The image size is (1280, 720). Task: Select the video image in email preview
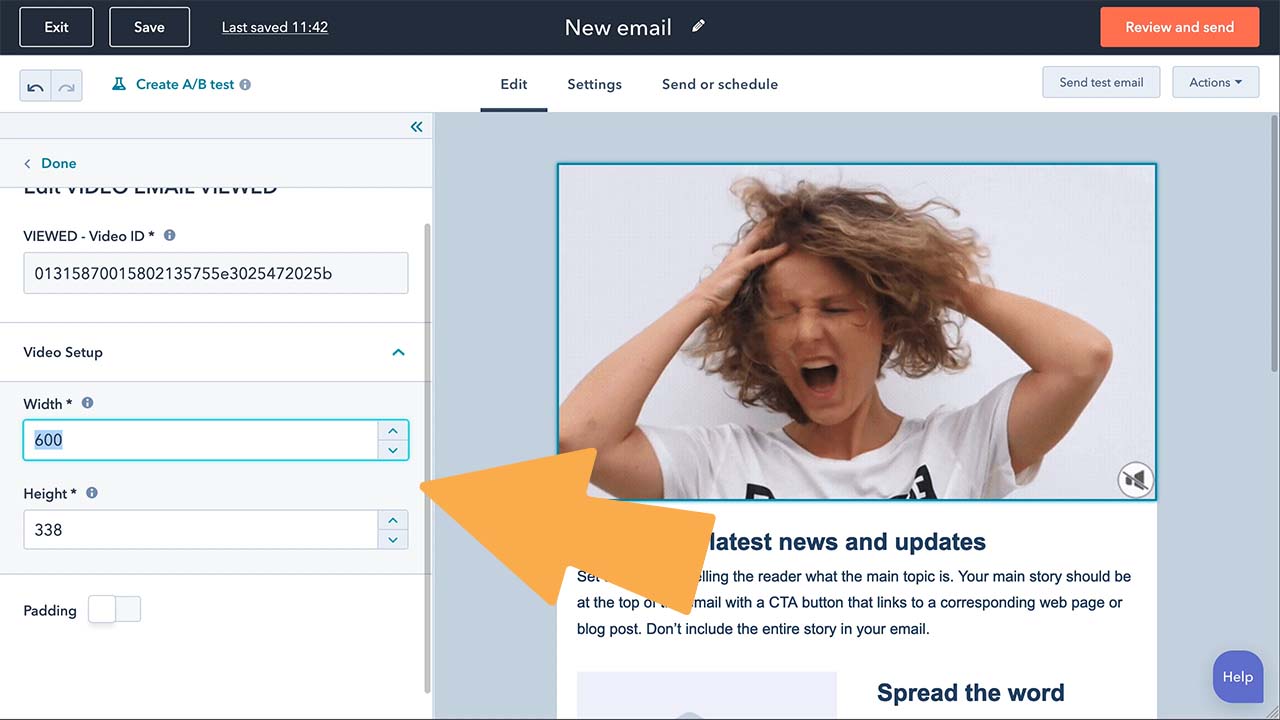(x=857, y=332)
